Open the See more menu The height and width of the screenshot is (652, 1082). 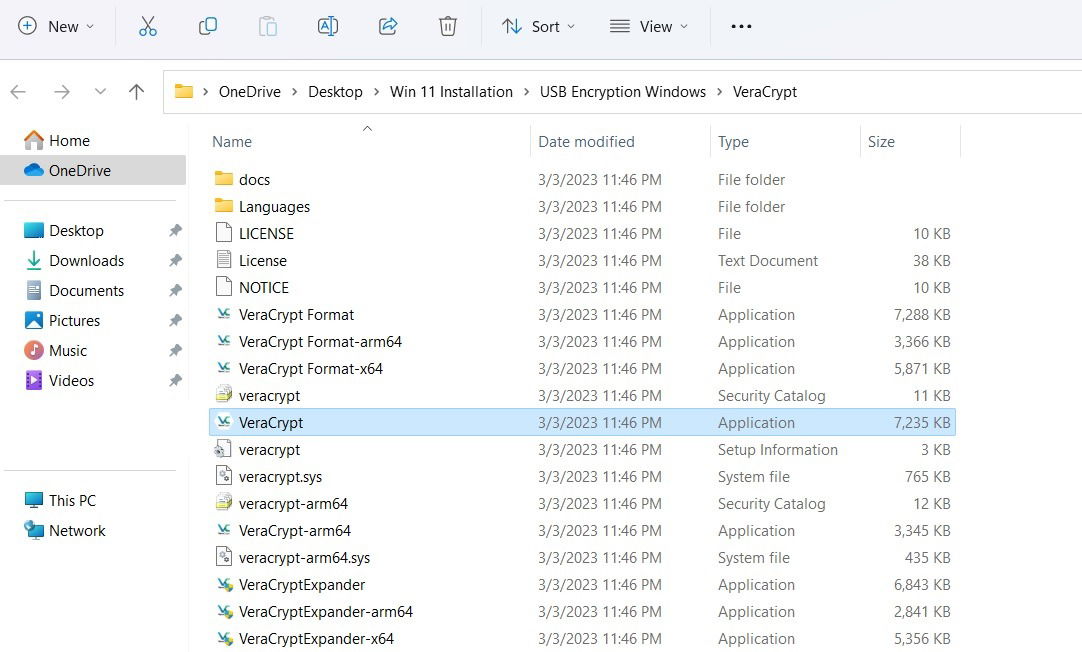[x=740, y=26]
